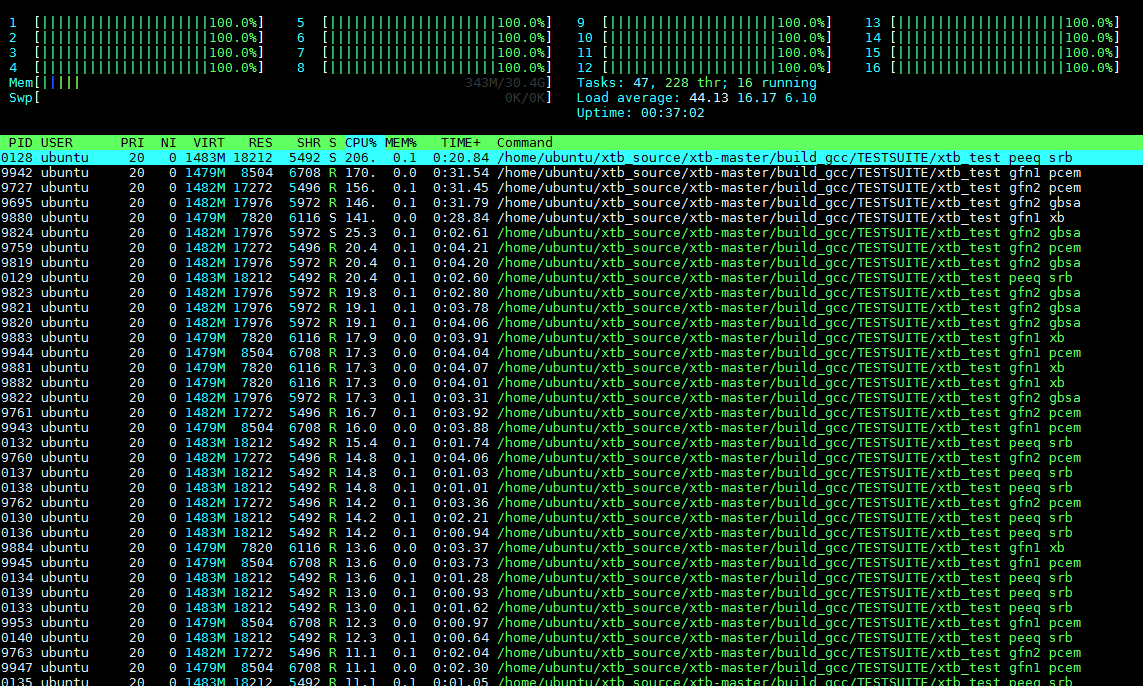Select process row with PID 0132

572,443
